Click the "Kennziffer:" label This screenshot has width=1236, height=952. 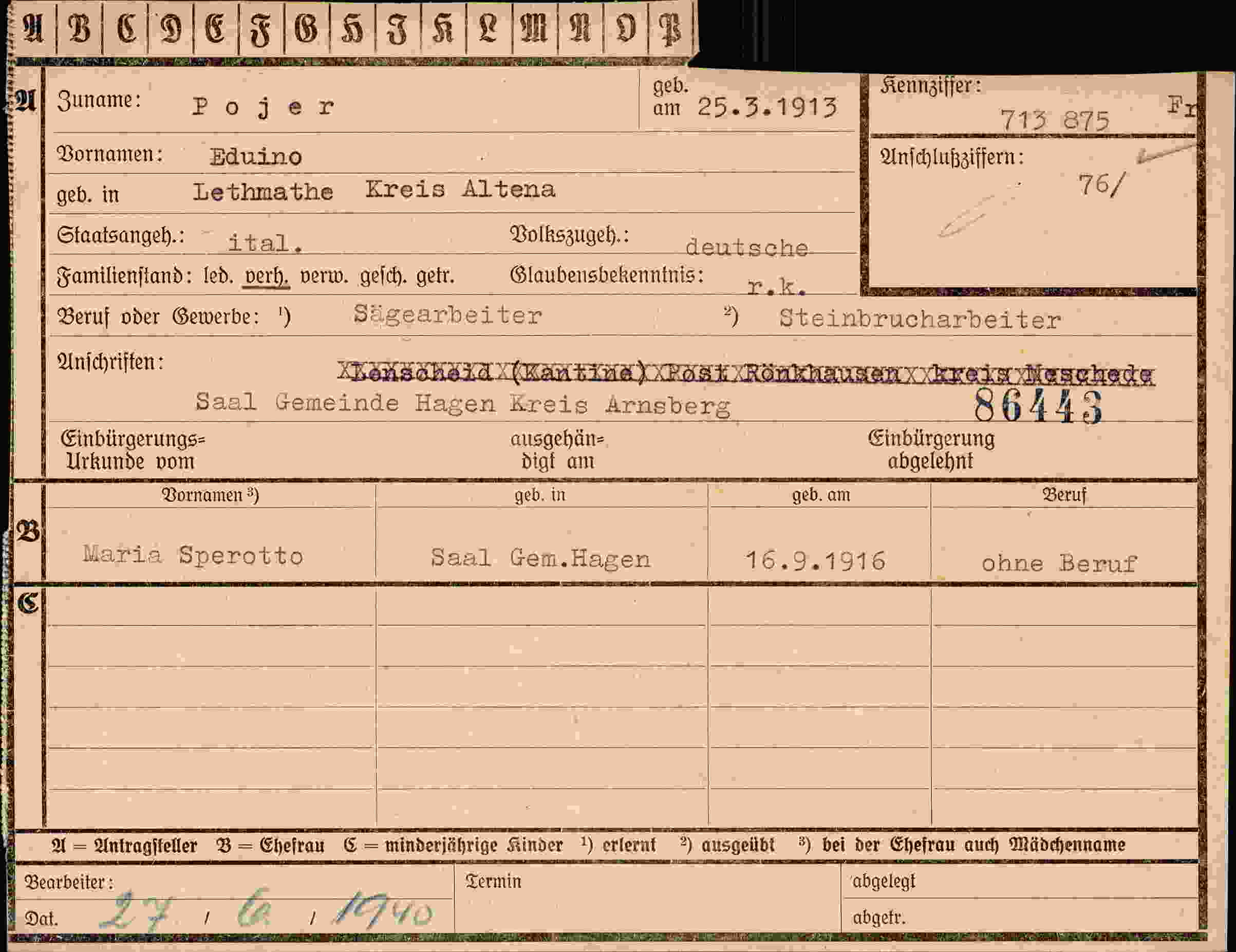pyautogui.click(x=930, y=85)
